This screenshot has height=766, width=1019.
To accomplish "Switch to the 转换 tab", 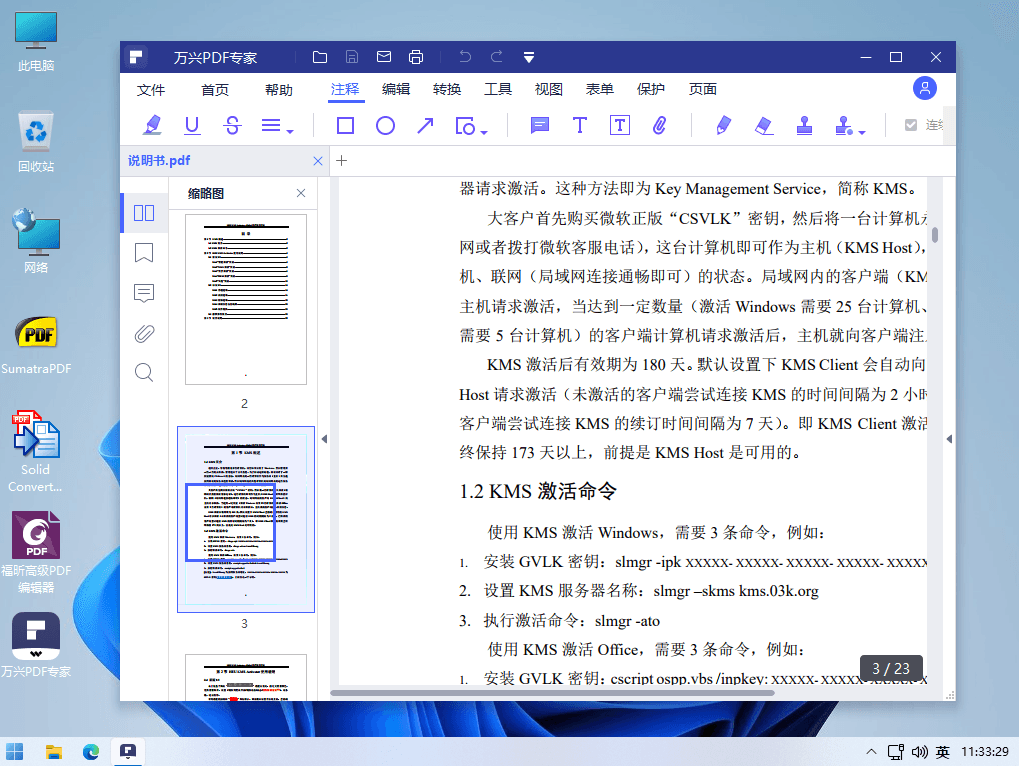I will (x=447, y=89).
